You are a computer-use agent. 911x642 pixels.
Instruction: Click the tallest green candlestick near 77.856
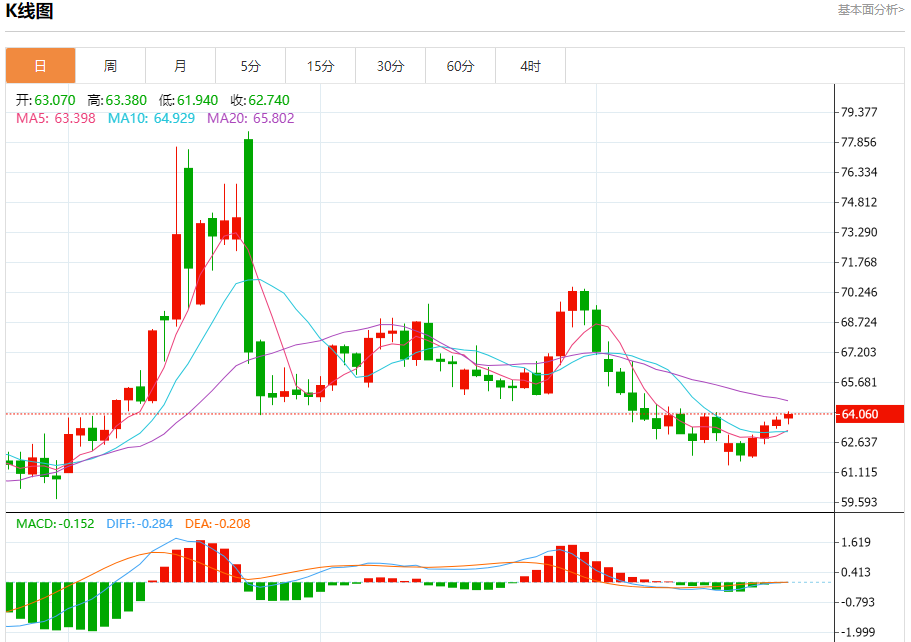[x=248, y=245]
